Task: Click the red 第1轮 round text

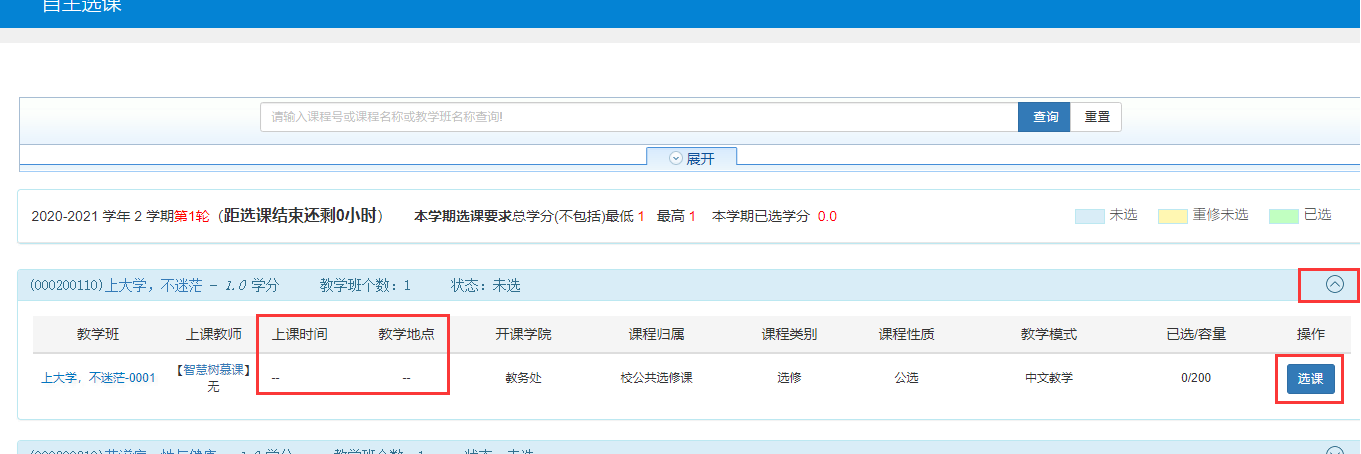Action: (191, 216)
